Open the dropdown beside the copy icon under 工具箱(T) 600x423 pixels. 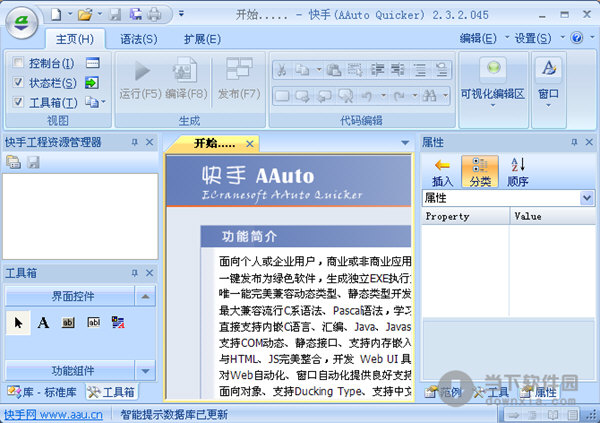(103, 102)
